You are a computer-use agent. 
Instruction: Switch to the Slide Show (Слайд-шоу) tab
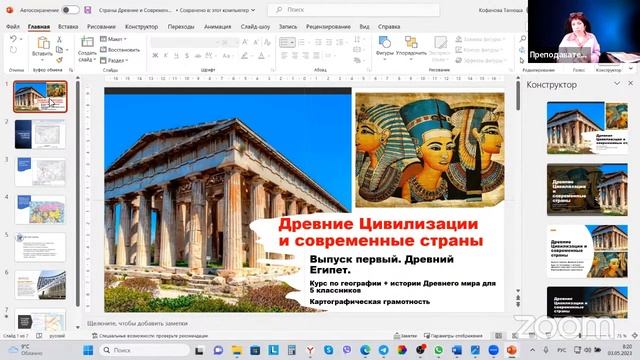click(x=255, y=27)
